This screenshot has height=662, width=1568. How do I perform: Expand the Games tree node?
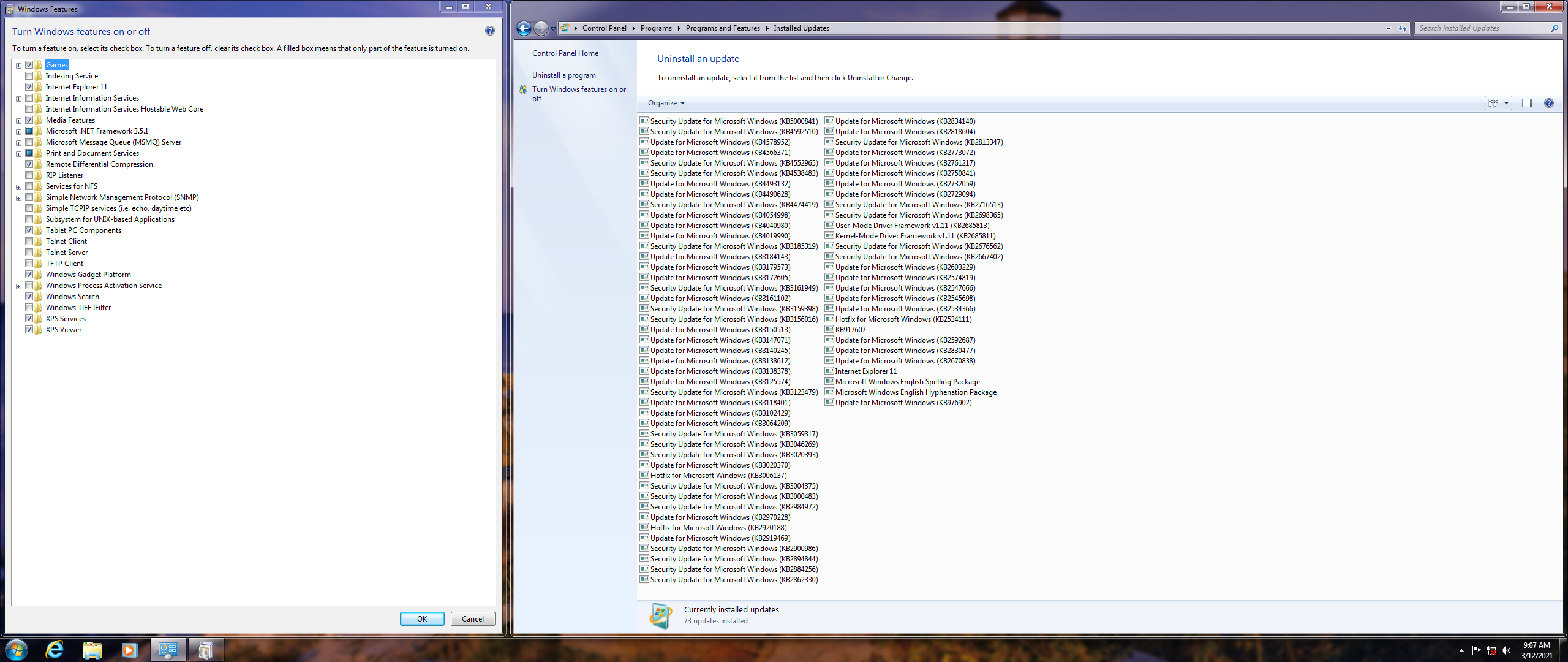tap(18, 66)
